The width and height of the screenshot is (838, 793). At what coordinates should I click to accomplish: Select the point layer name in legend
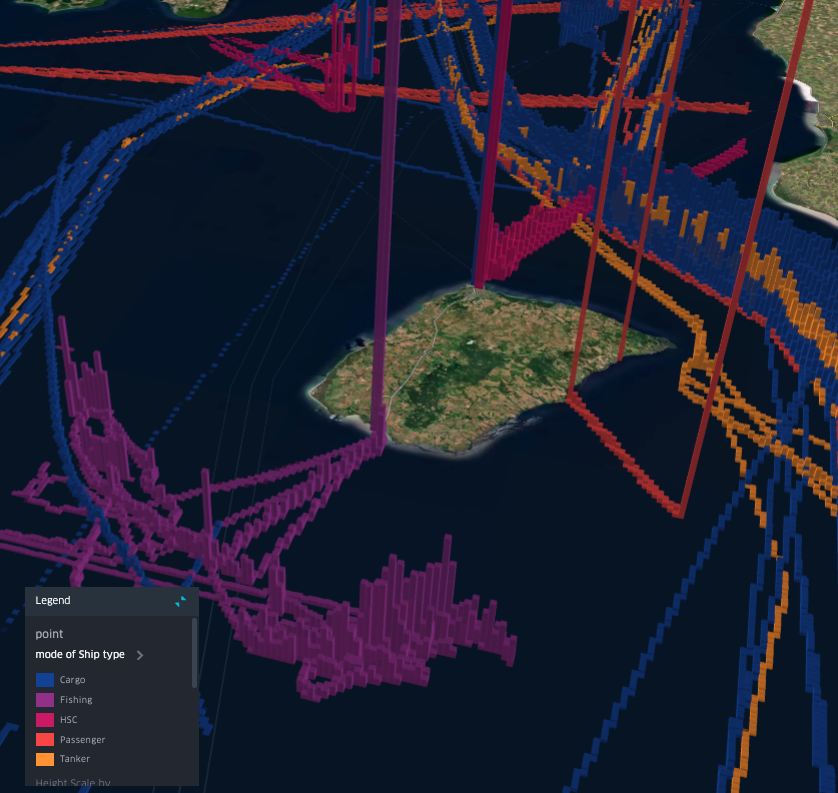[49, 634]
